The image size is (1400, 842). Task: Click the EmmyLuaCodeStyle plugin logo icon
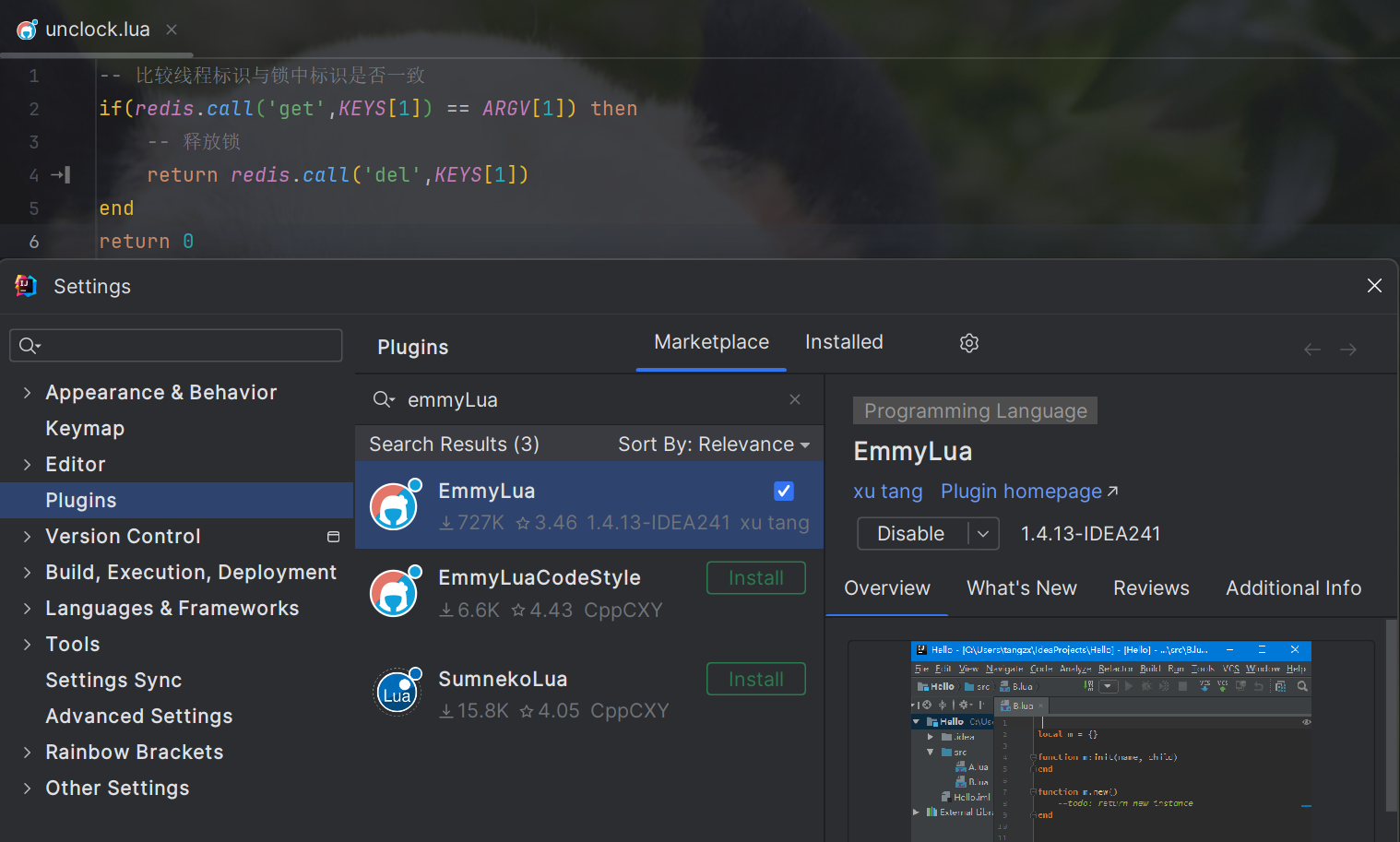tap(396, 592)
